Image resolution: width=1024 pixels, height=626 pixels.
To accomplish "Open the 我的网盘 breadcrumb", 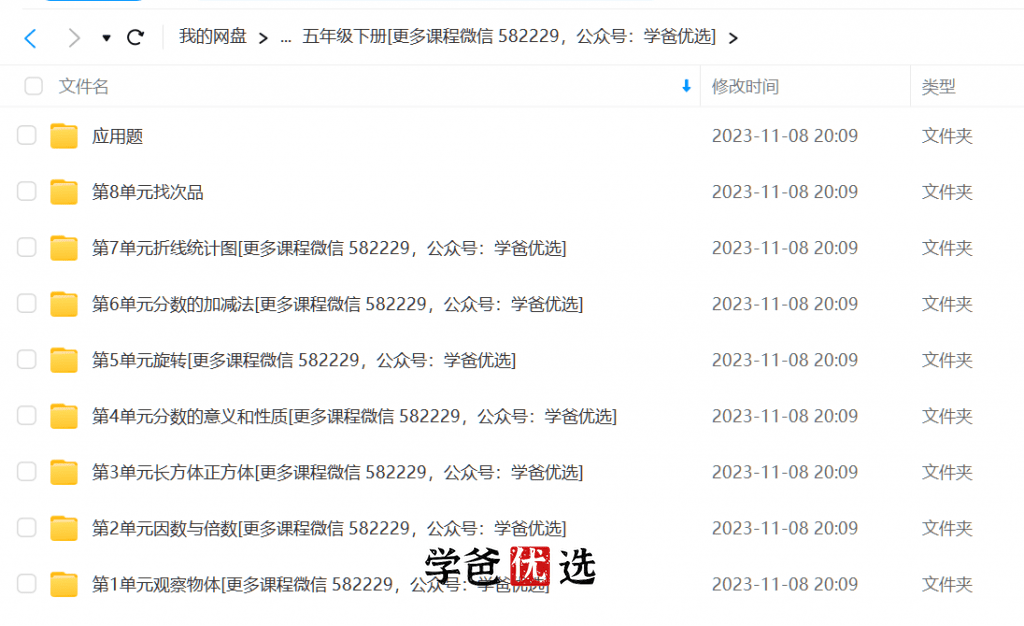I will click(213, 37).
